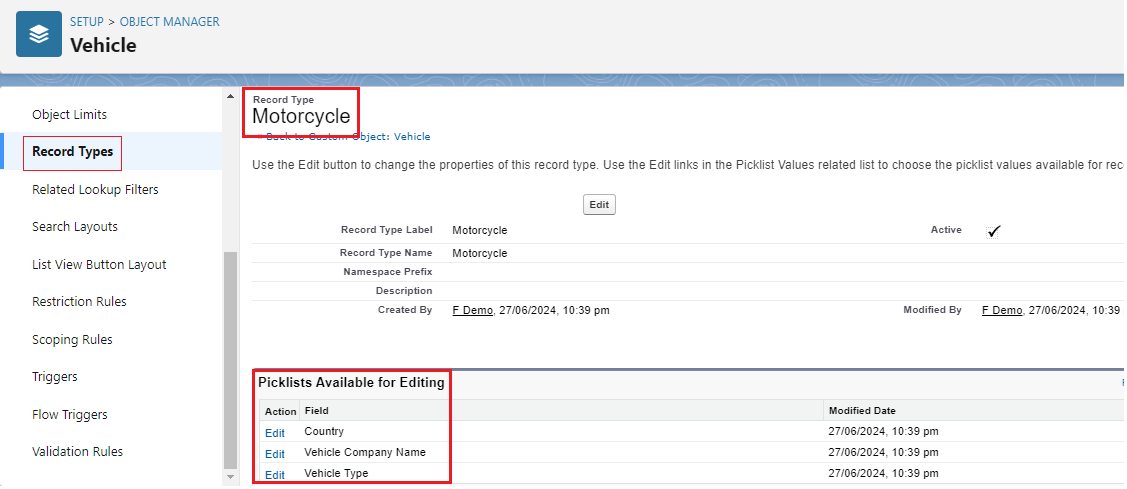This screenshot has width=1127, height=489.
Task: Select Record Types sidebar item
Action: [x=72, y=152]
